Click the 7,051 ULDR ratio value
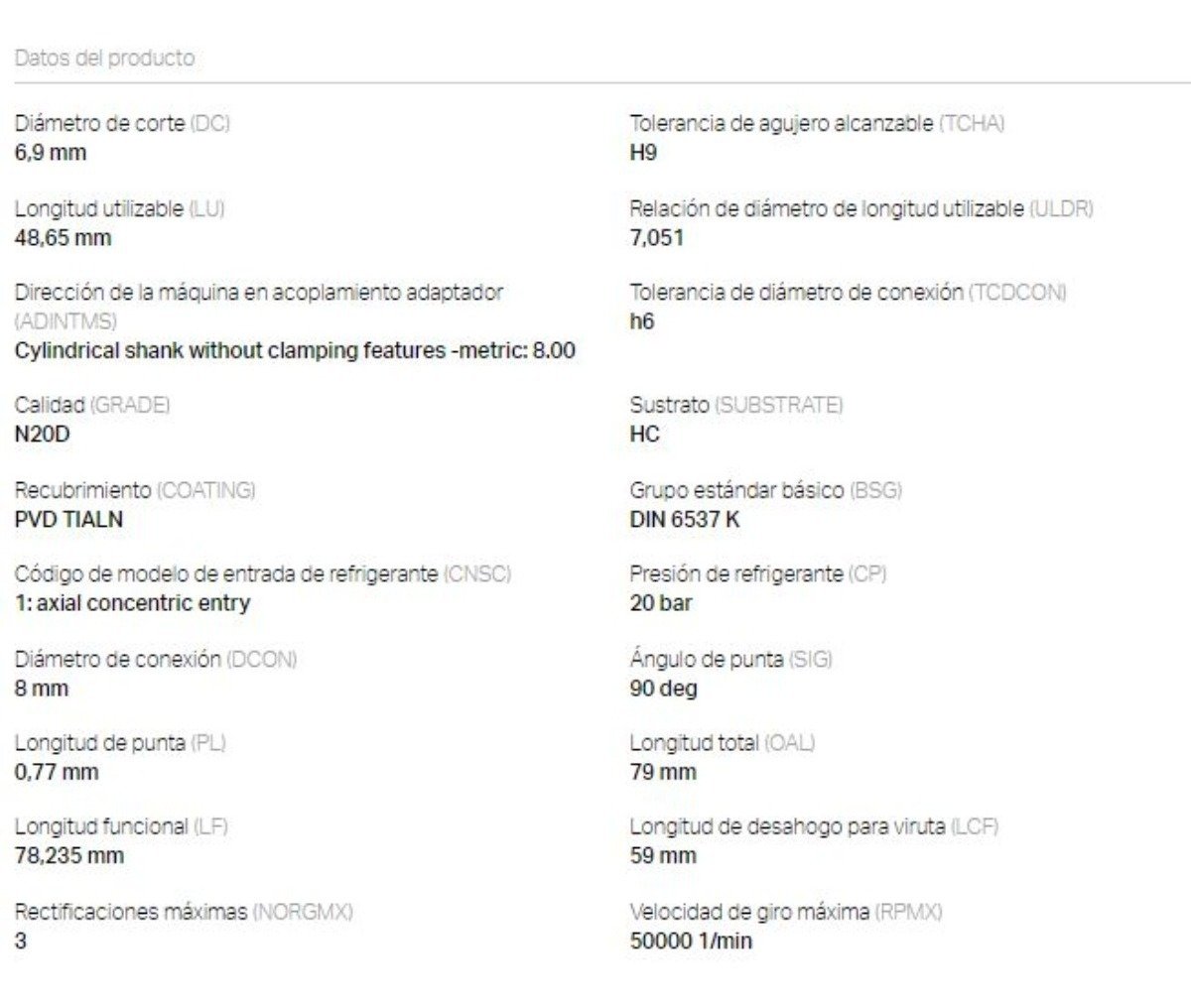1191x1008 pixels. pos(656,238)
